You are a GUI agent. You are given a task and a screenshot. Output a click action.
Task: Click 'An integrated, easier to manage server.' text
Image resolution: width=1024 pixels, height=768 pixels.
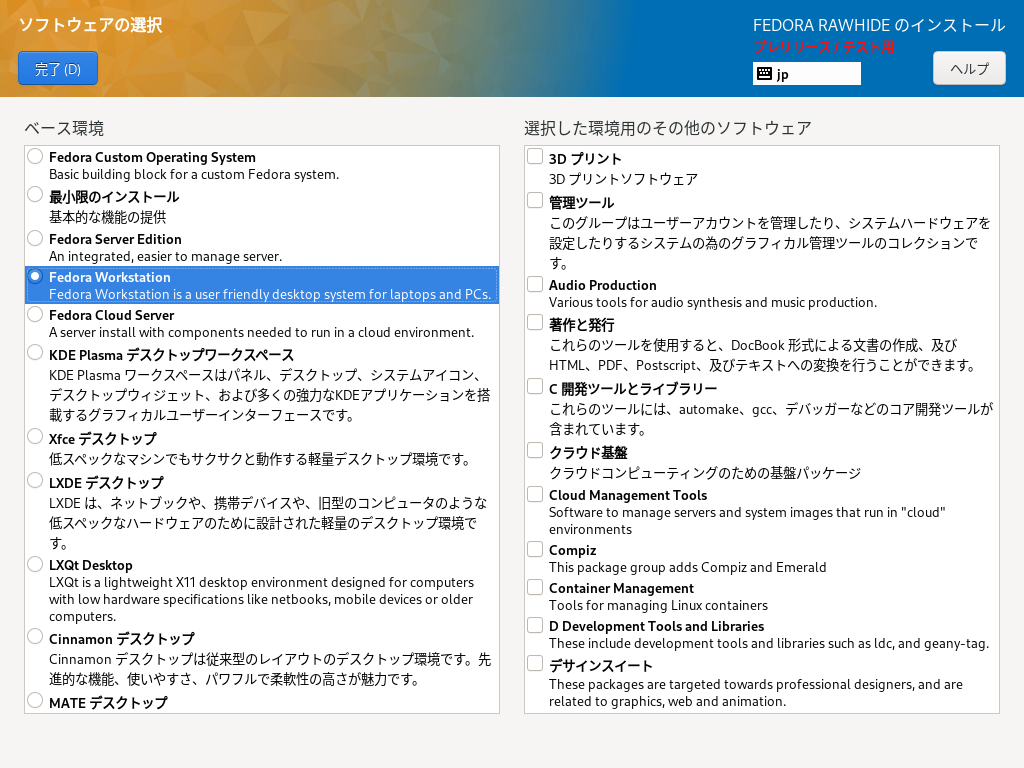[x=165, y=257]
